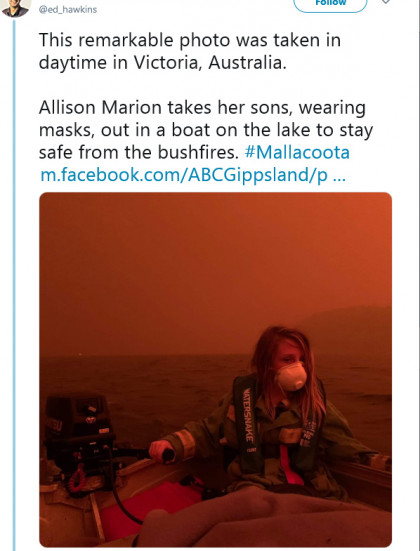
Task: Click the Watersnake life jacket label
Action: 248,415
